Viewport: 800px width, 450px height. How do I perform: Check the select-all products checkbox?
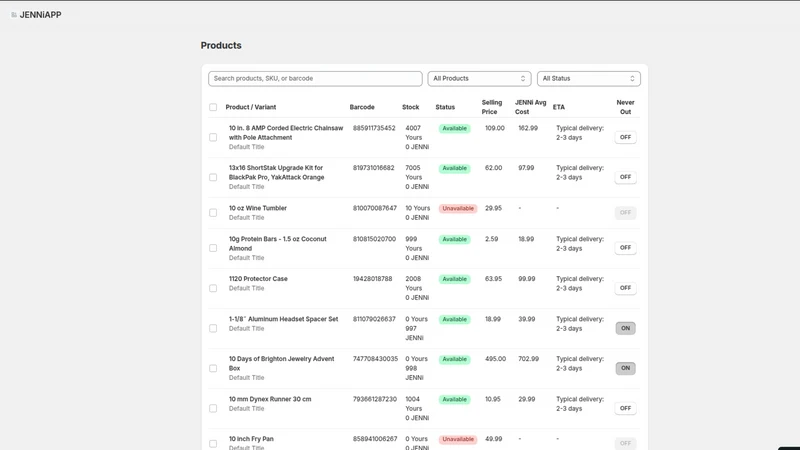[x=213, y=107]
